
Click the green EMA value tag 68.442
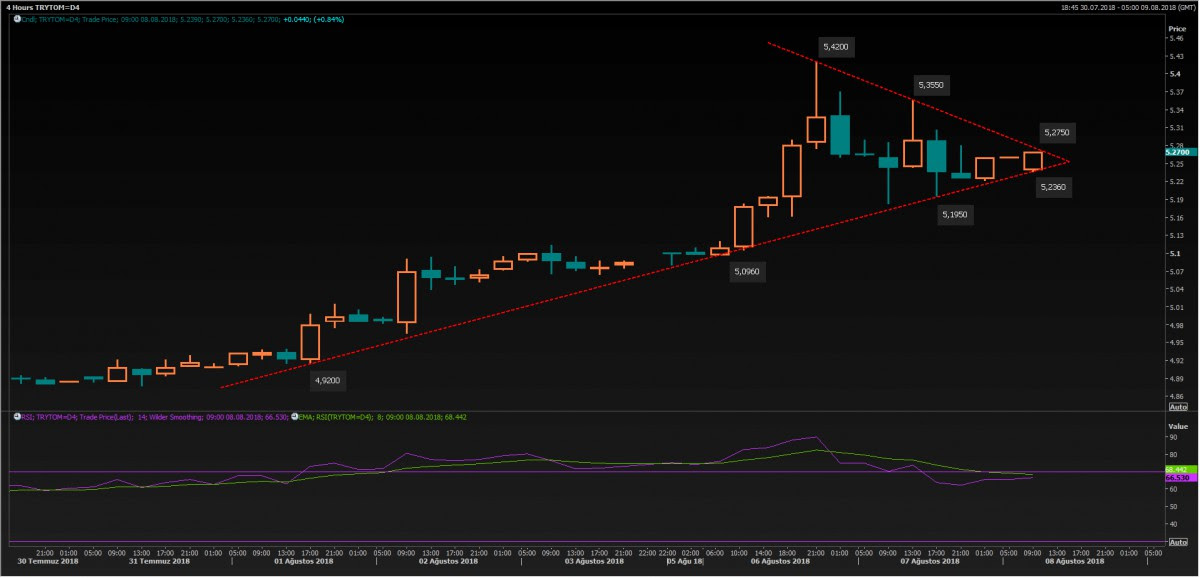1176,469
